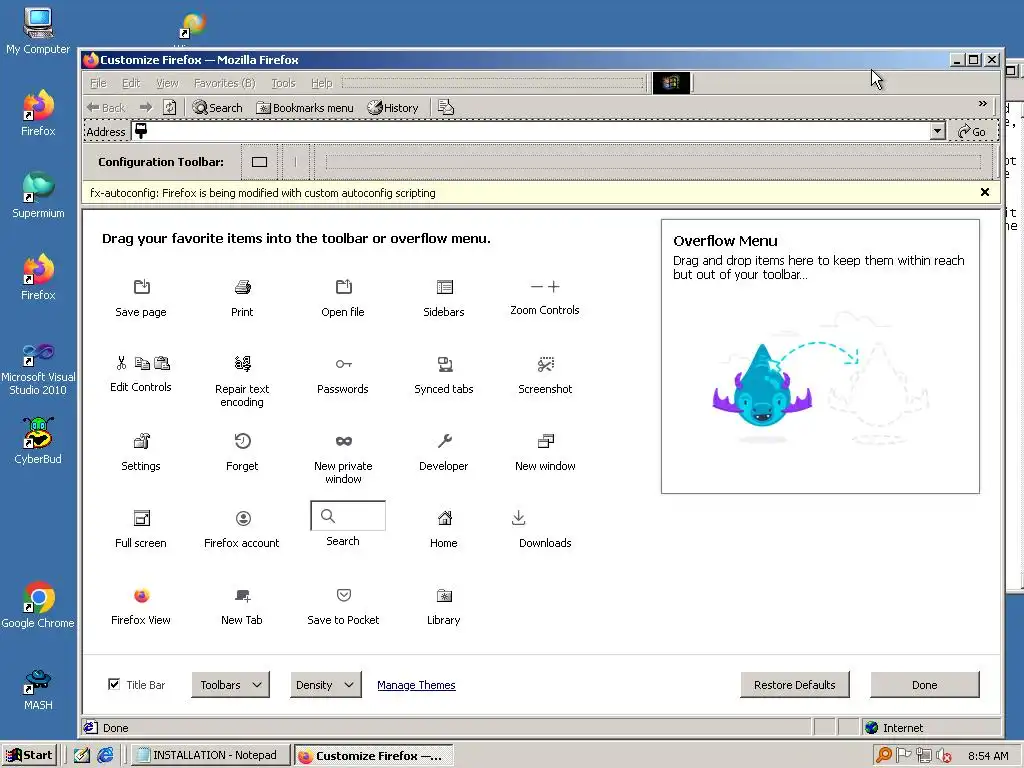The width and height of the screenshot is (1024, 768).
Task: Click the edit page icon after History
Action: click(x=446, y=108)
